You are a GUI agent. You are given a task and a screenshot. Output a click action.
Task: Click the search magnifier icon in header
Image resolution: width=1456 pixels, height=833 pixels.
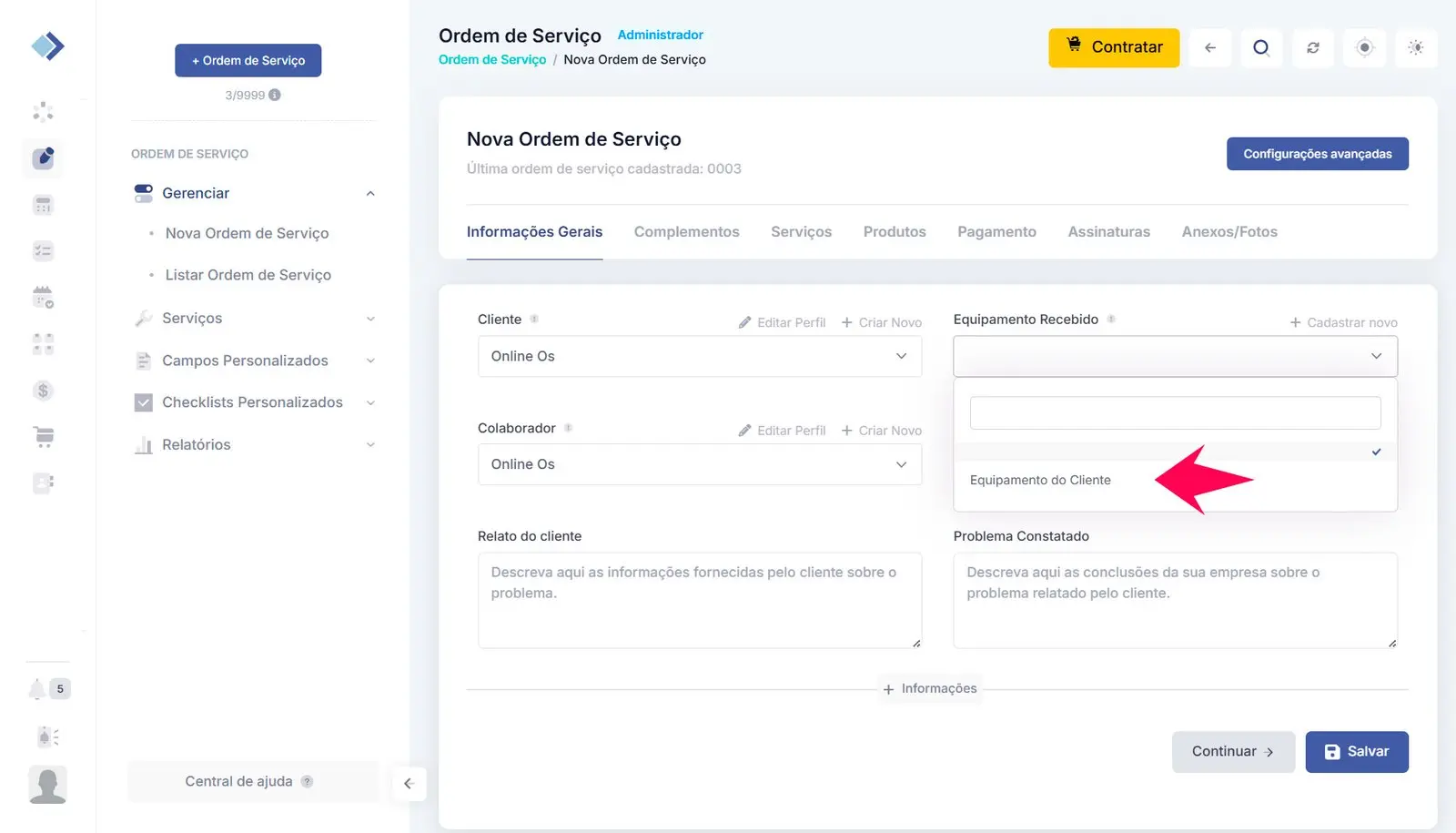coord(1260,48)
